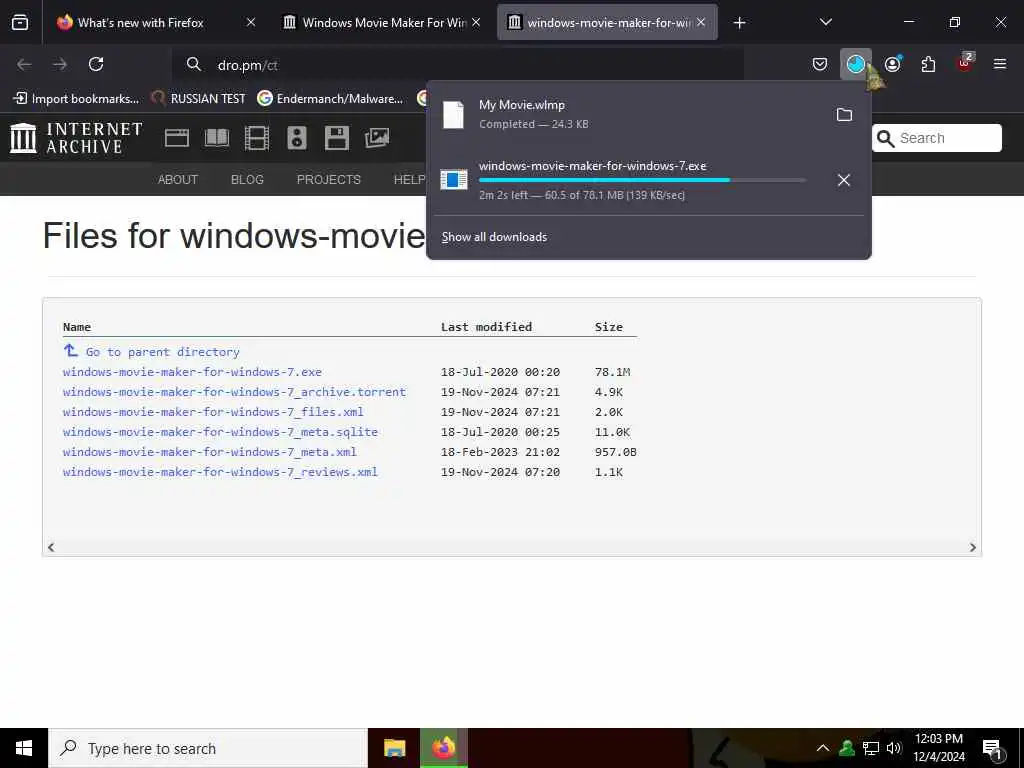
Task: Open Endermanch/Malware bookmark
Action: click(x=330, y=99)
